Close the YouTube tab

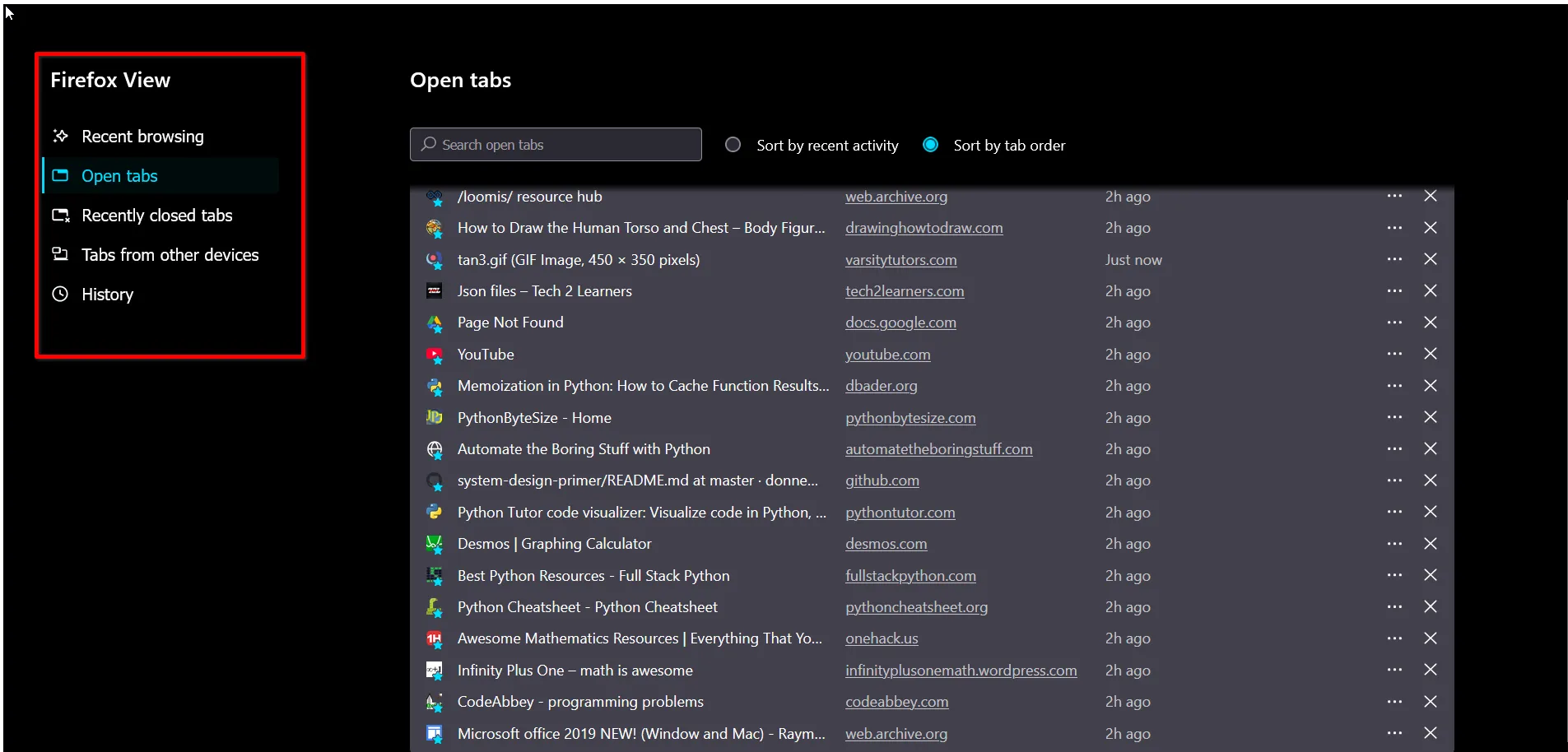click(1431, 354)
